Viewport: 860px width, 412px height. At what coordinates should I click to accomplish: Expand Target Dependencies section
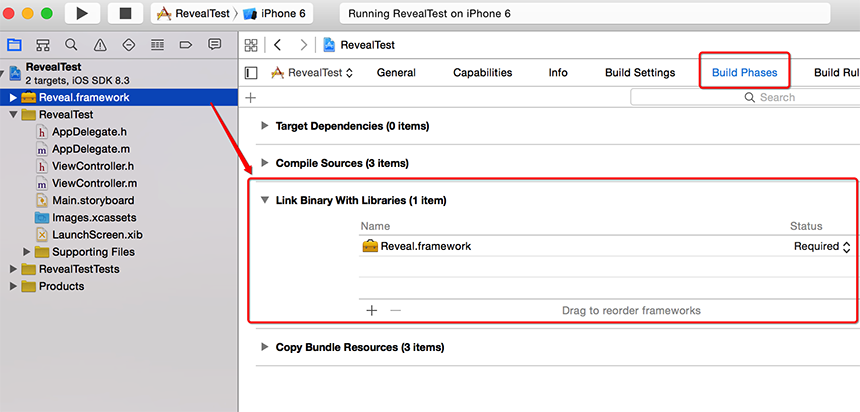[265, 126]
